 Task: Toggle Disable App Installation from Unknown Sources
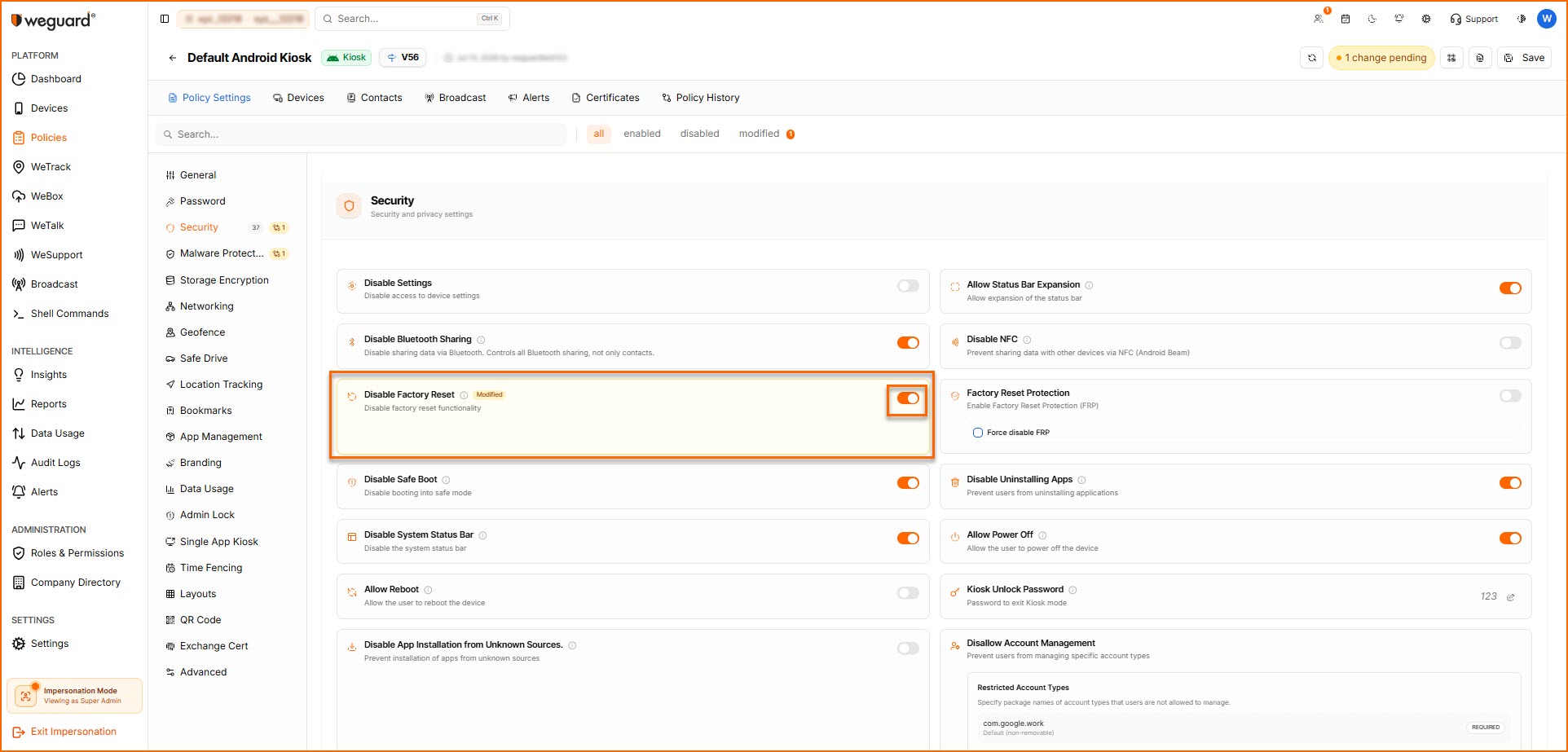click(x=908, y=649)
